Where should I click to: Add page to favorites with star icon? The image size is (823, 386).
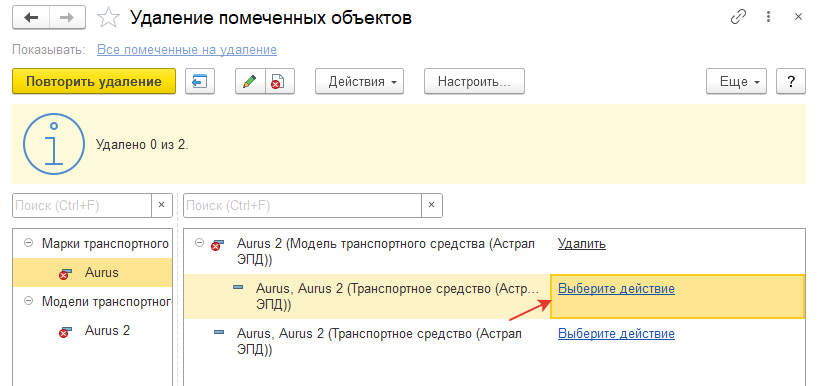(x=109, y=18)
